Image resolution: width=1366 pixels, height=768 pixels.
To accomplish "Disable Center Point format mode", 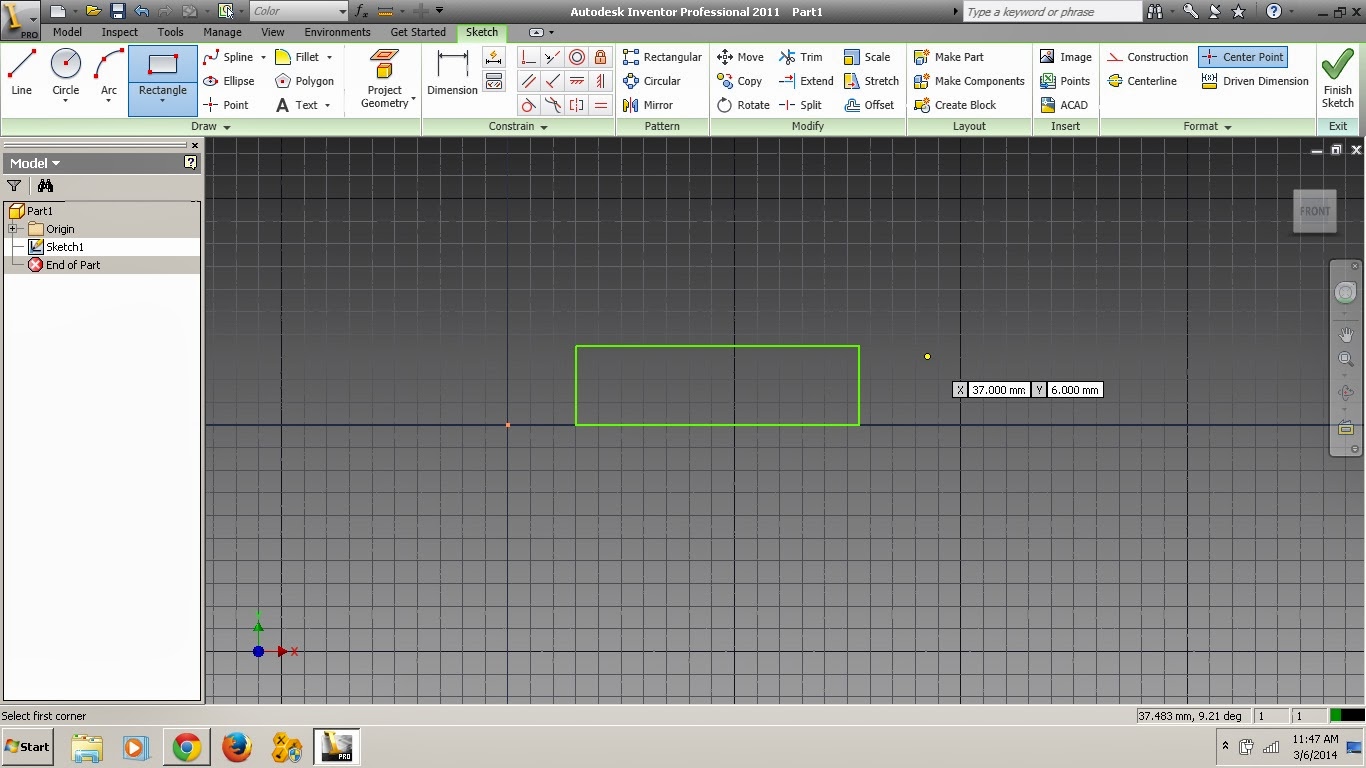I will coord(1242,57).
